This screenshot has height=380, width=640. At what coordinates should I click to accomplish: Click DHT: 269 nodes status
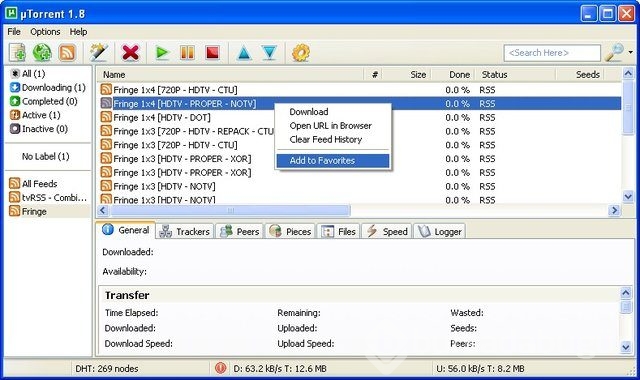click(107, 369)
